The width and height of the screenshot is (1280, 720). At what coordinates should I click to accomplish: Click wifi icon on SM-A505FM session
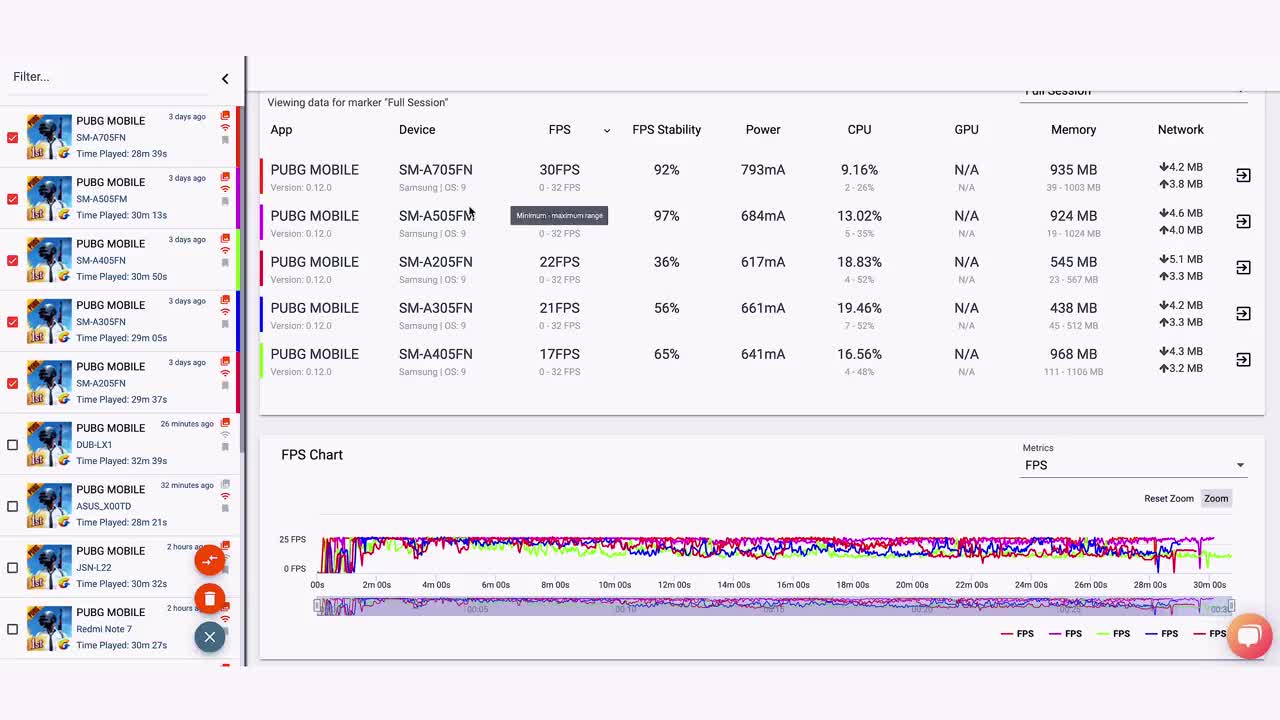[225, 189]
